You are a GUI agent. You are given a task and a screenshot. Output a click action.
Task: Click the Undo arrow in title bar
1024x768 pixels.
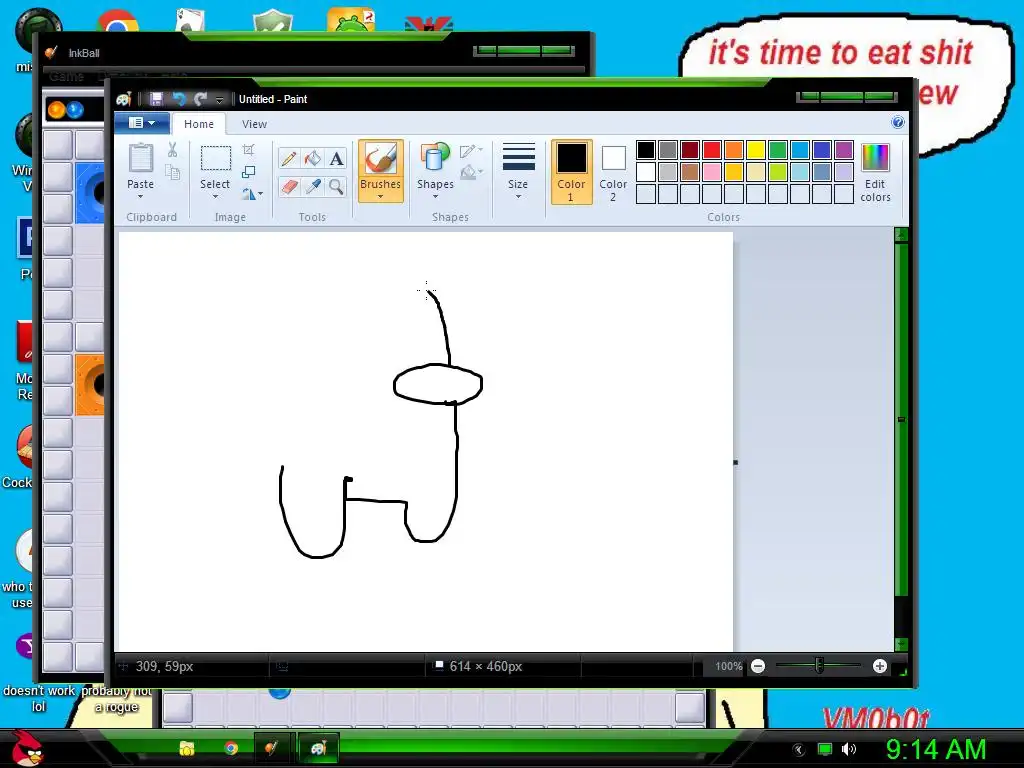coord(178,99)
